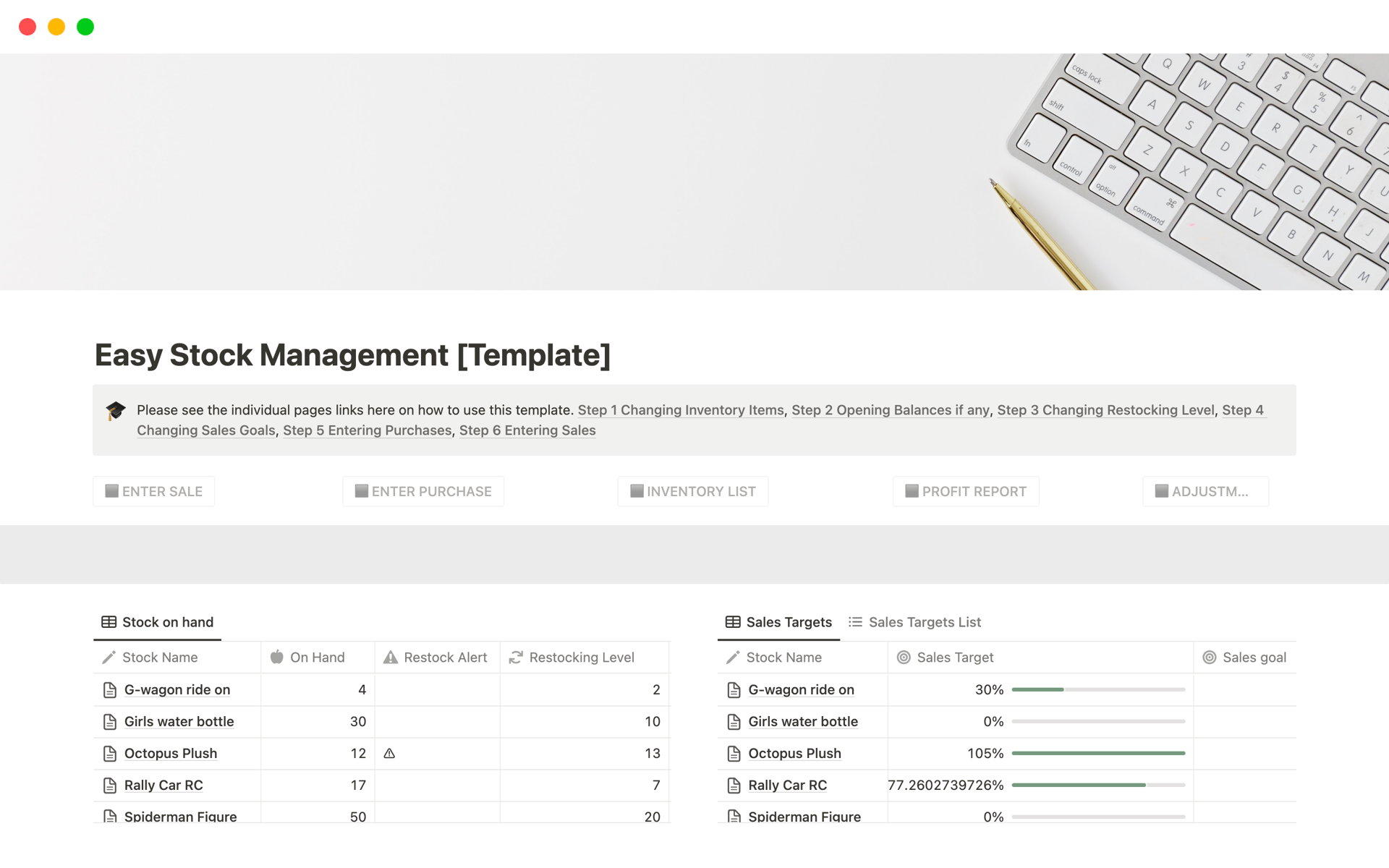The width and height of the screenshot is (1389, 868).
Task: Click the alert triangle in Octopus Plush row
Action: tap(391, 753)
